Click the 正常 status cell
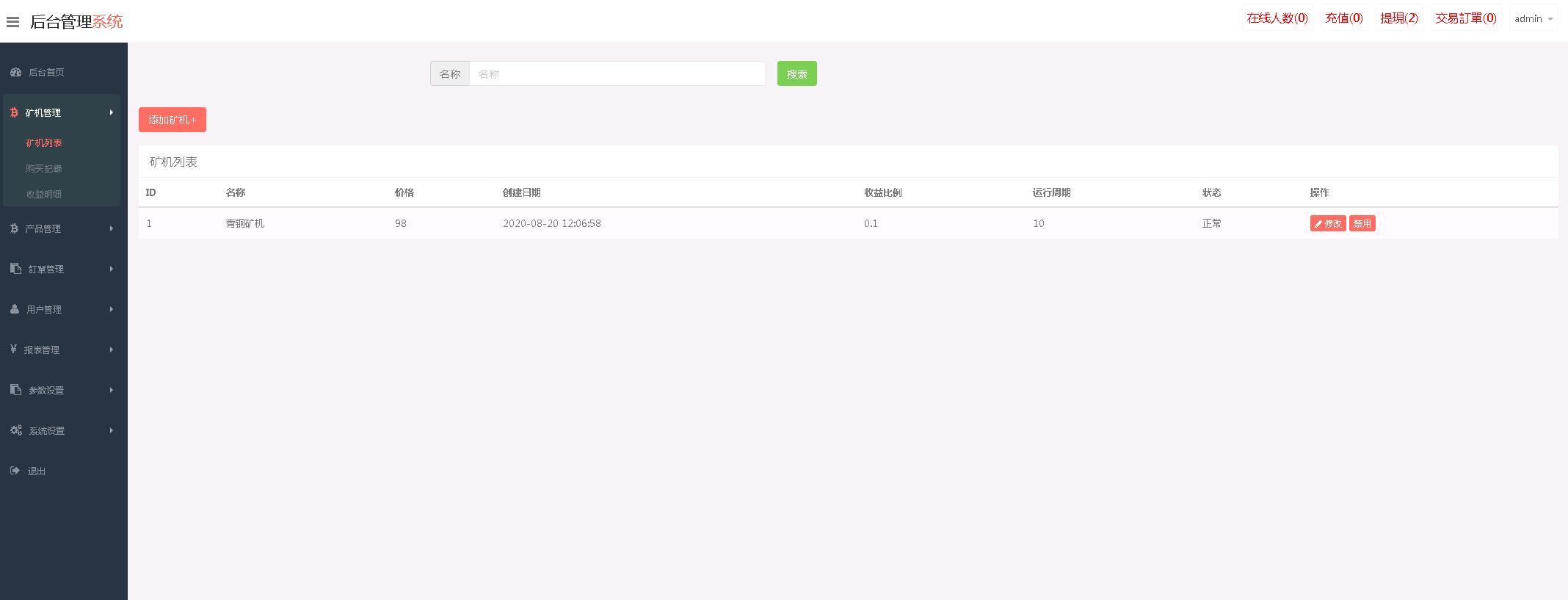The width and height of the screenshot is (1568, 600). [1212, 223]
